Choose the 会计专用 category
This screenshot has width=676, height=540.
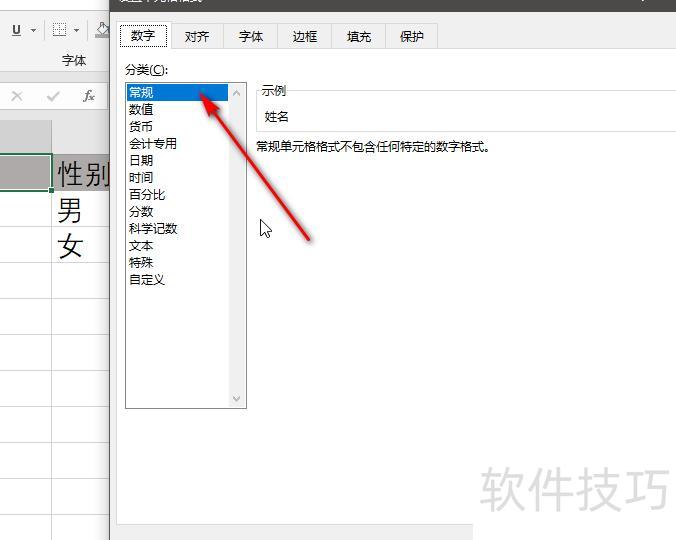(177, 144)
